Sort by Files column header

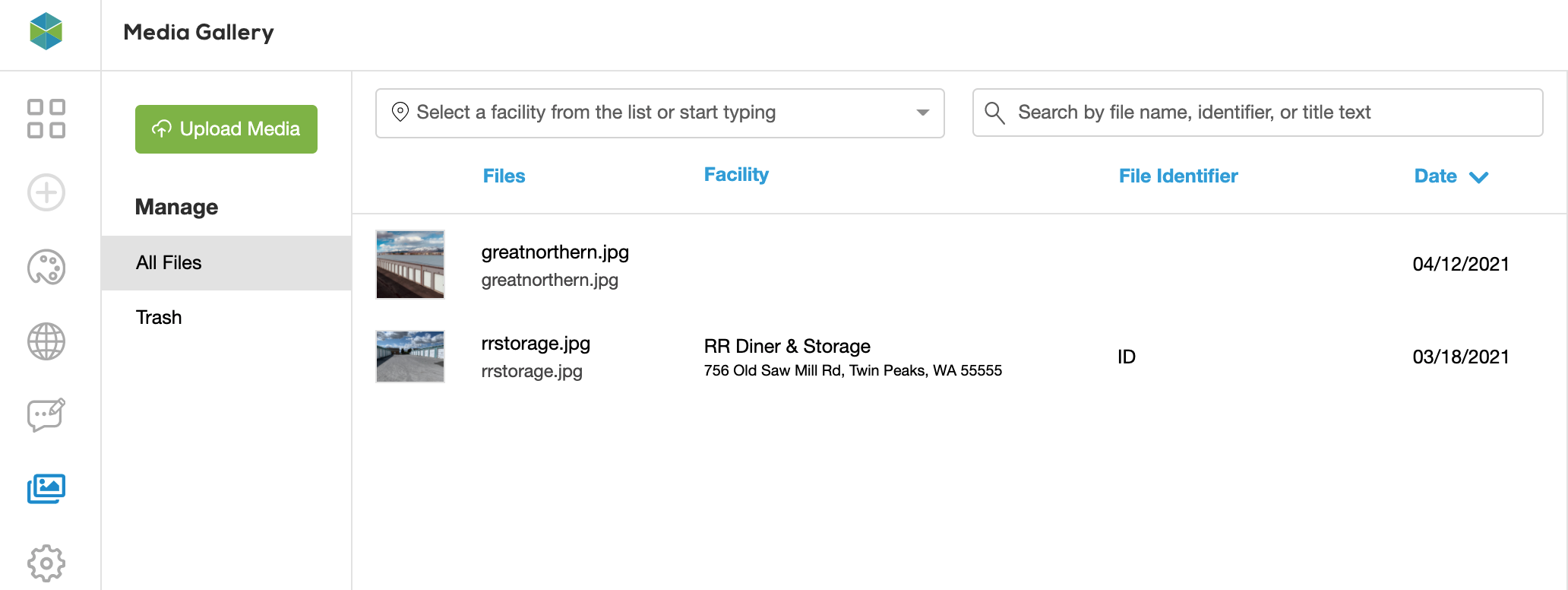(504, 176)
